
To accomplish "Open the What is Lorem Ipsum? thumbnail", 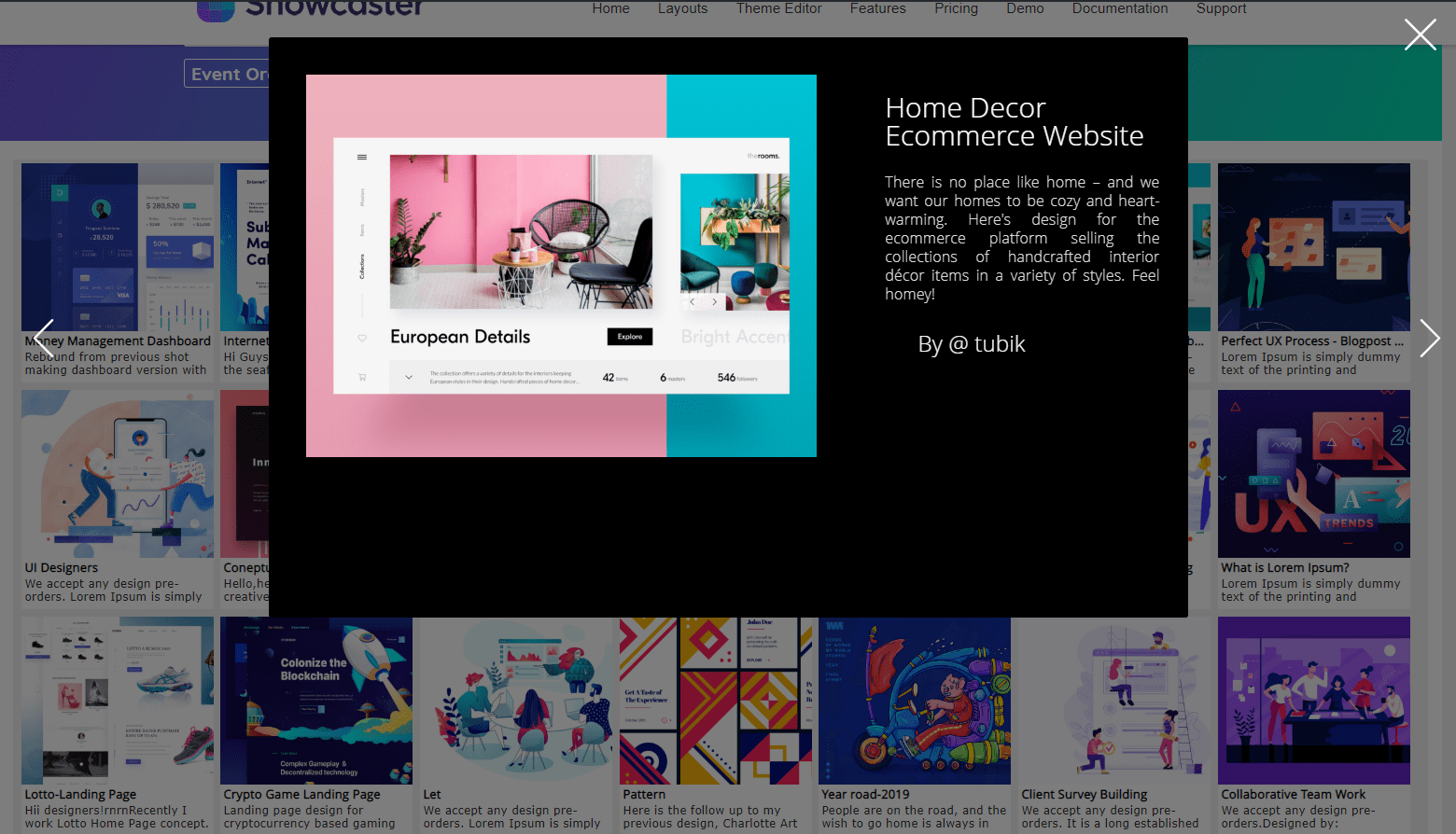I will tap(1314, 474).
